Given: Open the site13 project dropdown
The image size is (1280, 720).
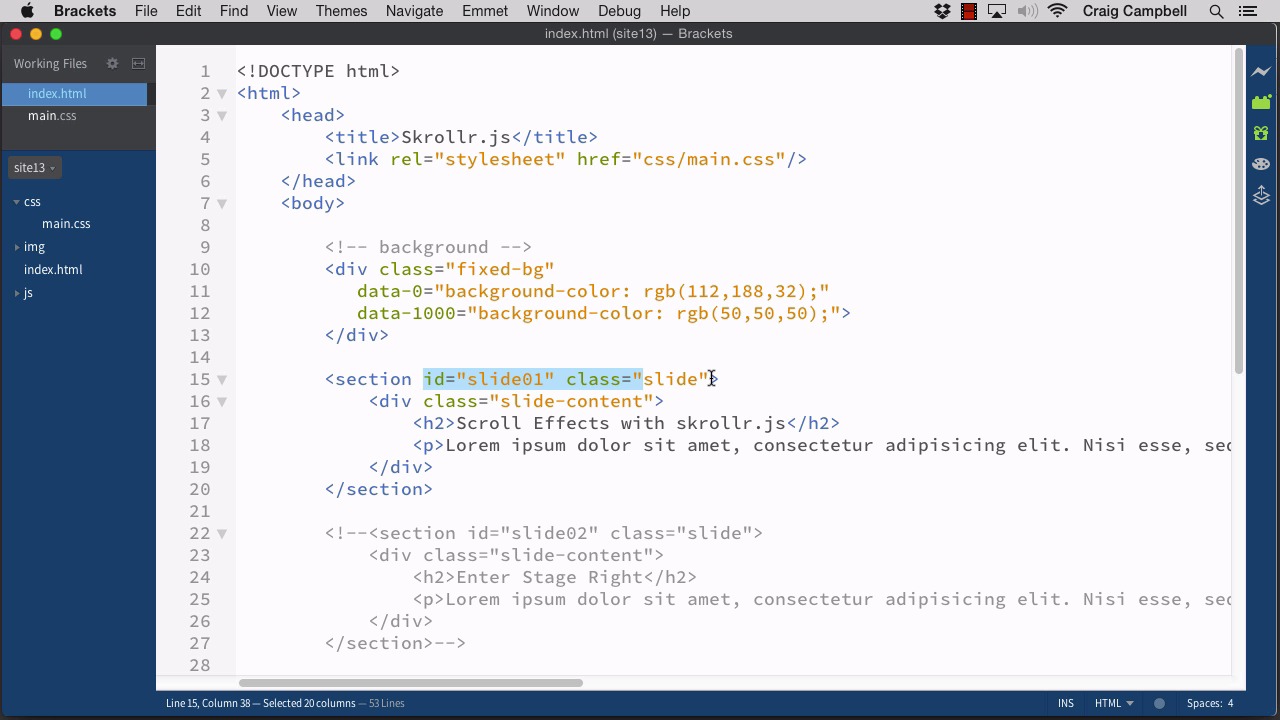Looking at the screenshot, I should click(35, 167).
